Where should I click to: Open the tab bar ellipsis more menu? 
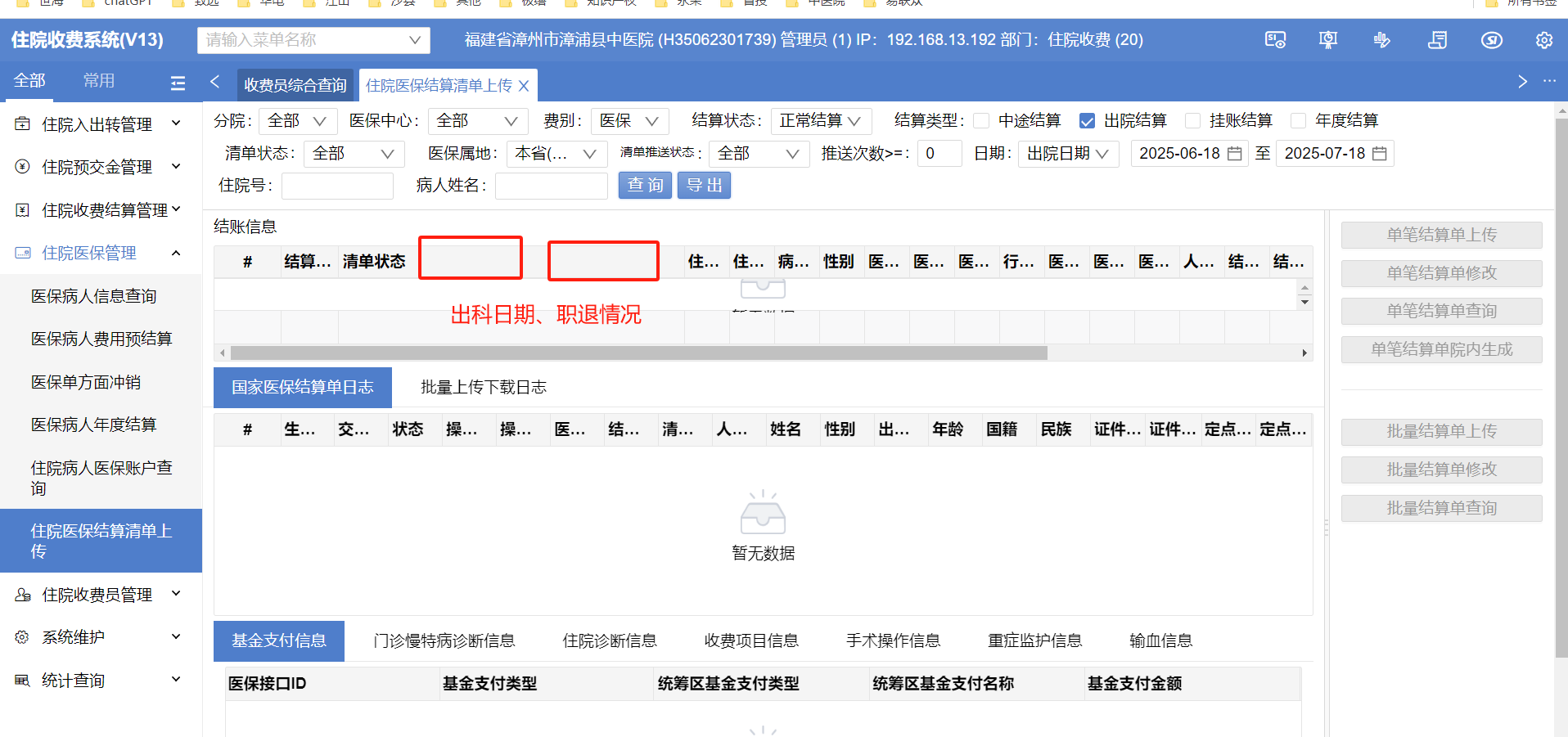pyautogui.click(x=1549, y=81)
